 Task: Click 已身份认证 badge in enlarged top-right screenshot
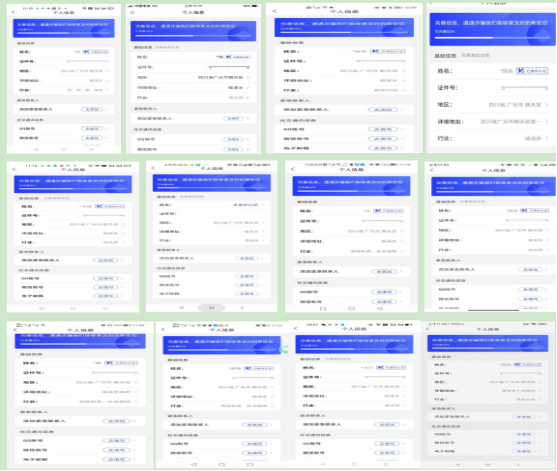[532, 71]
